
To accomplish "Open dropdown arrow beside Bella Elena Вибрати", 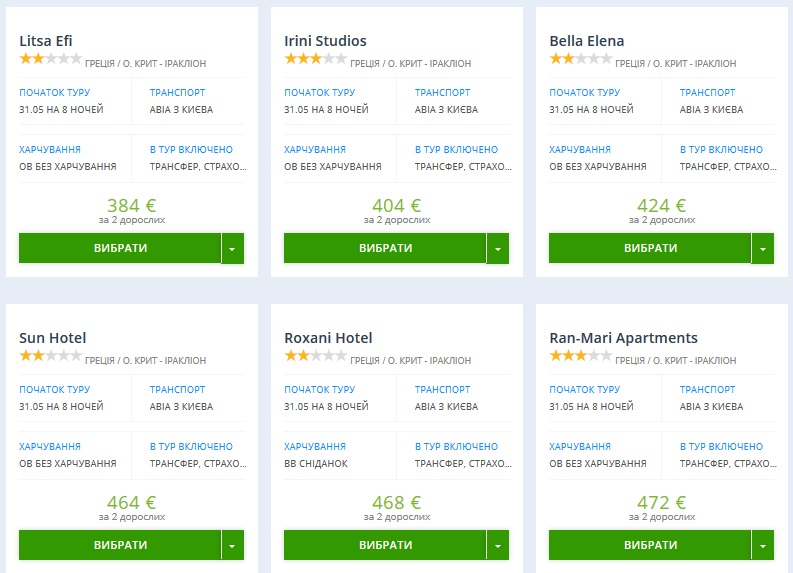I will pyautogui.click(x=763, y=248).
